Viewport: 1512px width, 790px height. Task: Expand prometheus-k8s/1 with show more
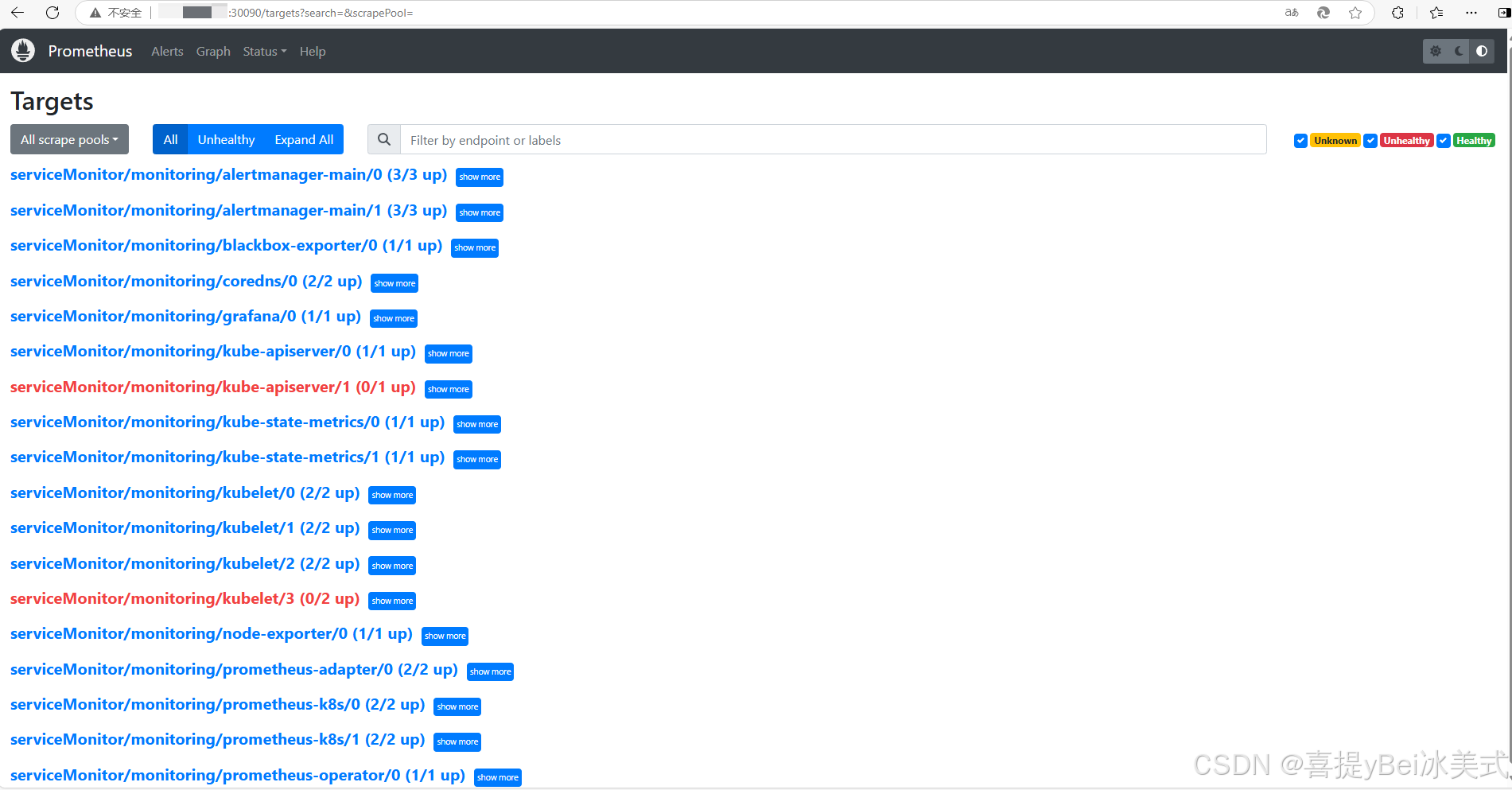[x=457, y=741]
